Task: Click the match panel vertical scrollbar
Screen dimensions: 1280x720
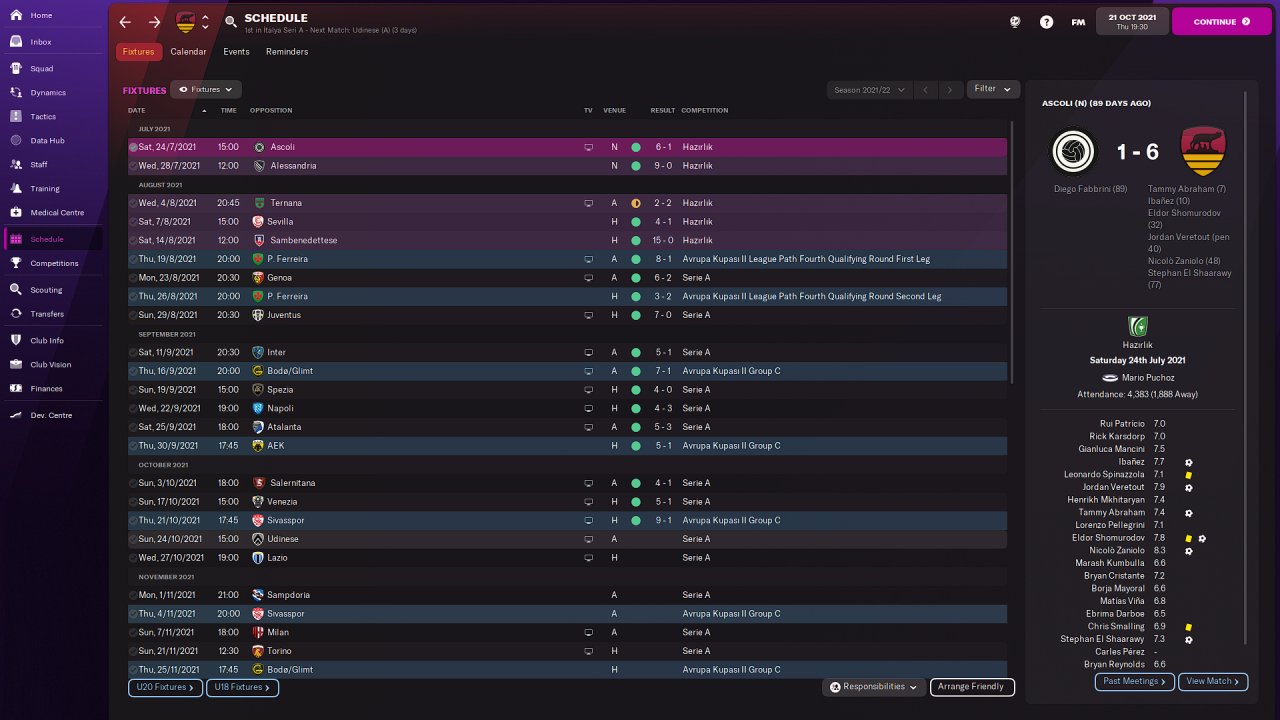Action: (1246, 370)
